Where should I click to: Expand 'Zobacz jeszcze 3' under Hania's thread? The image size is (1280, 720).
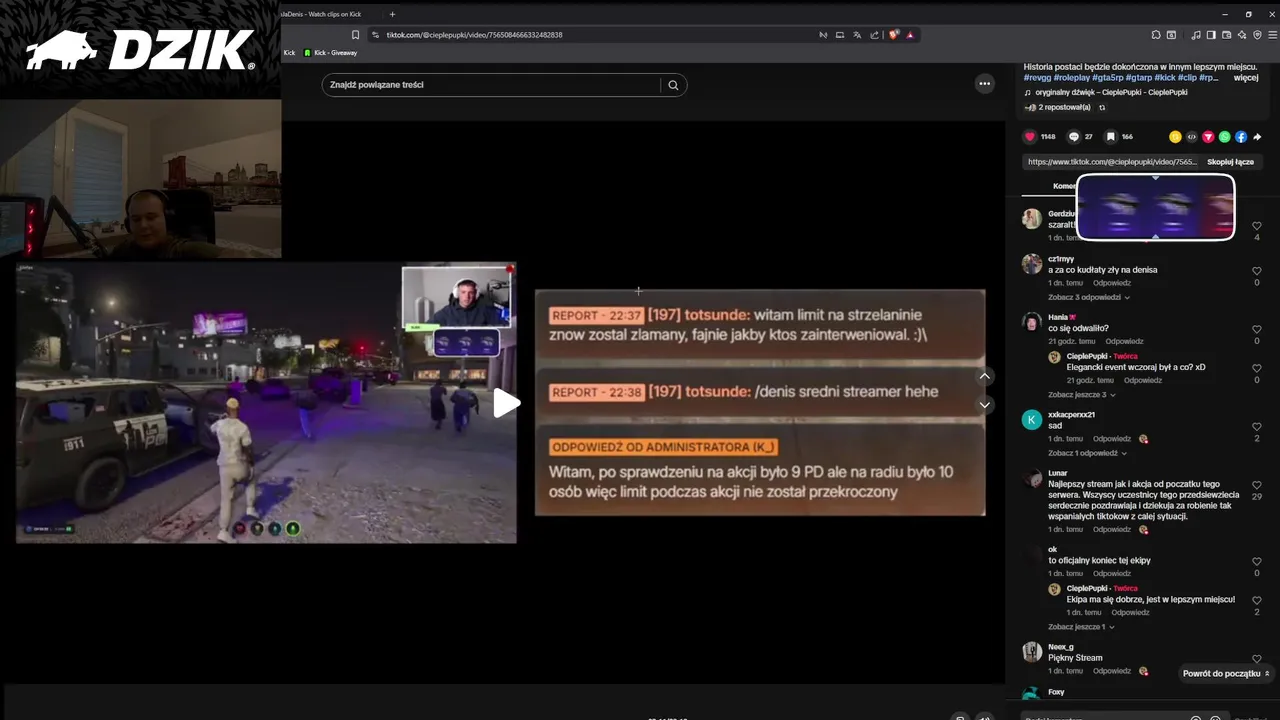[x=1082, y=395]
